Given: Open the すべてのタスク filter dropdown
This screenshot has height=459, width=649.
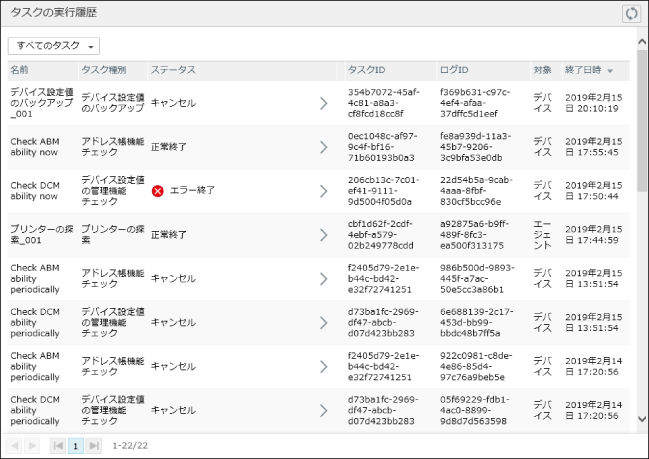Looking at the screenshot, I should [55, 46].
